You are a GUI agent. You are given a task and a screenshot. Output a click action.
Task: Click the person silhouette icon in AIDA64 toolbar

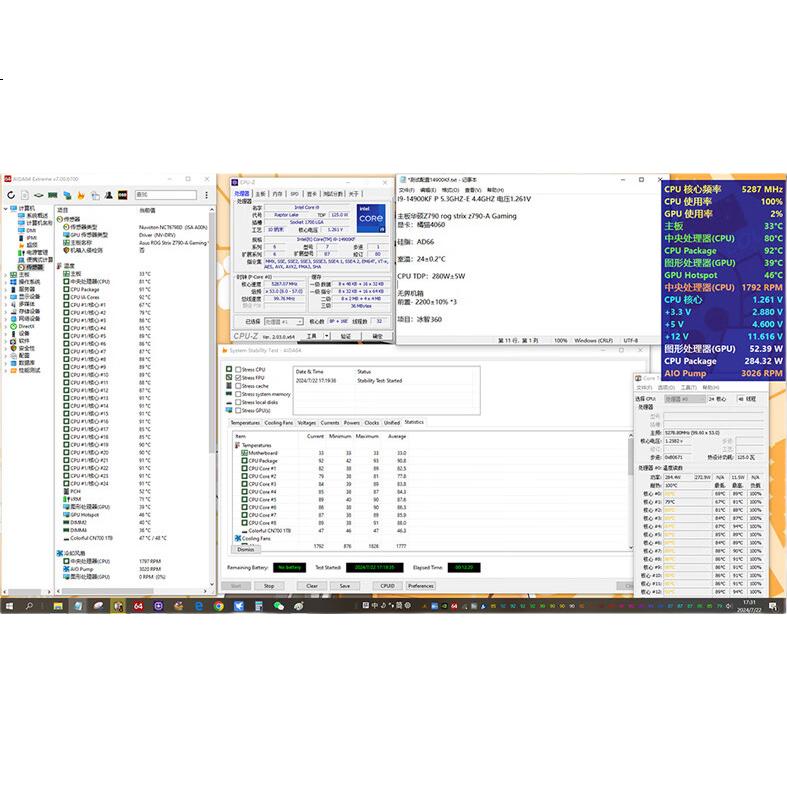coord(109,195)
